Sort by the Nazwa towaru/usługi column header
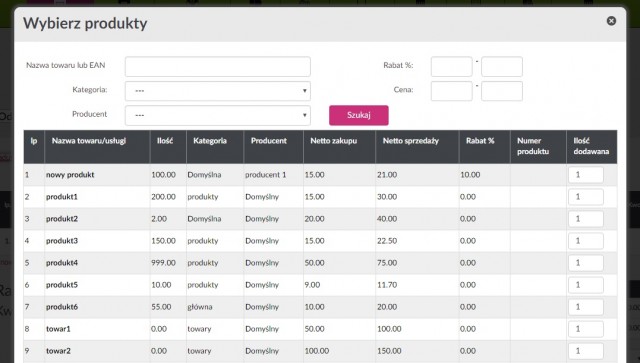The width and height of the screenshot is (640, 363). (x=89, y=141)
